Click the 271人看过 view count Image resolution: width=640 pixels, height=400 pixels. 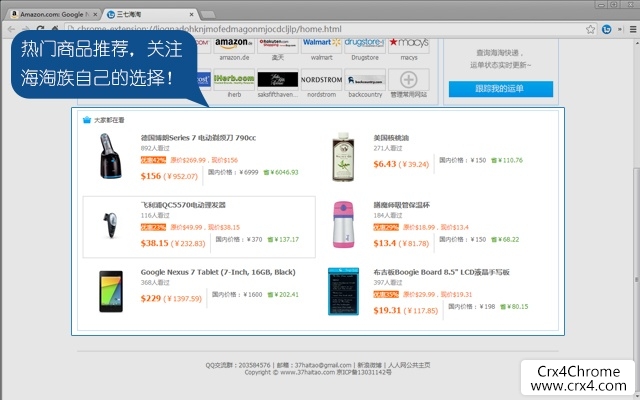pyautogui.click(x=388, y=148)
